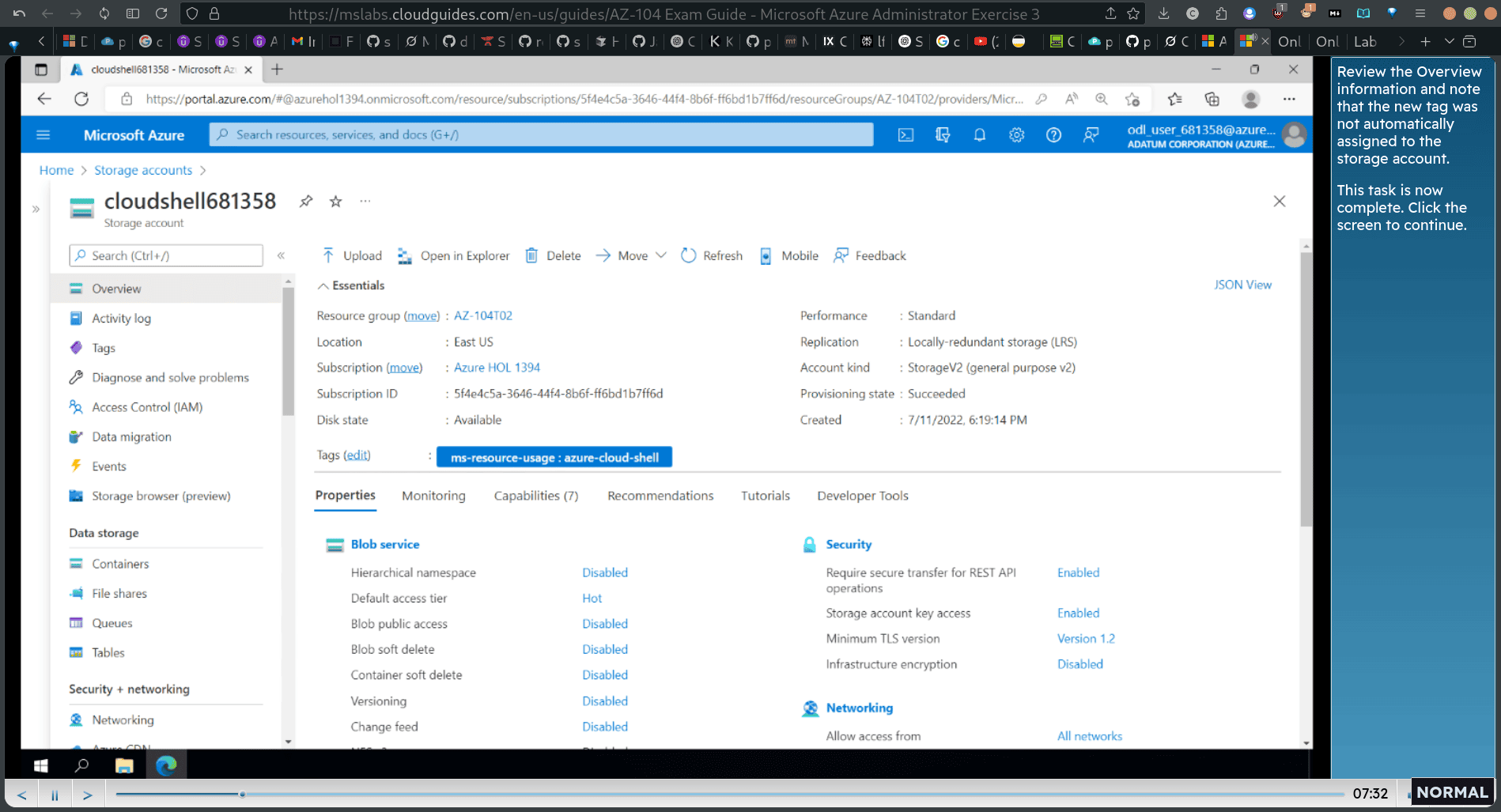Click the ms-resource-usage tag chip
The width and height of the screenshot is (1501, 812).
pyautogui.click(x=554, y=457)
